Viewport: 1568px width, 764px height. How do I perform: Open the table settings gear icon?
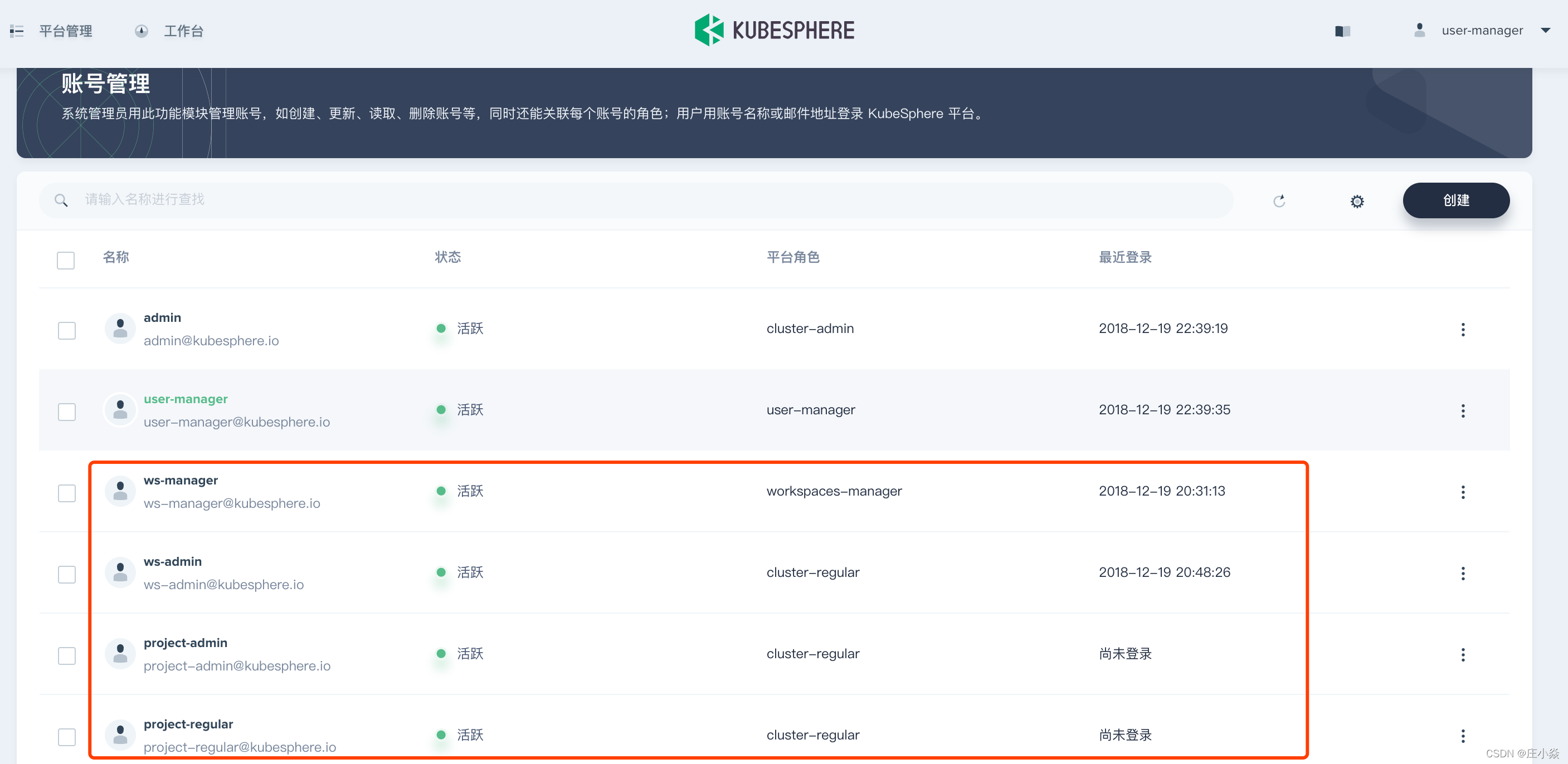(x=1357, y=202)
